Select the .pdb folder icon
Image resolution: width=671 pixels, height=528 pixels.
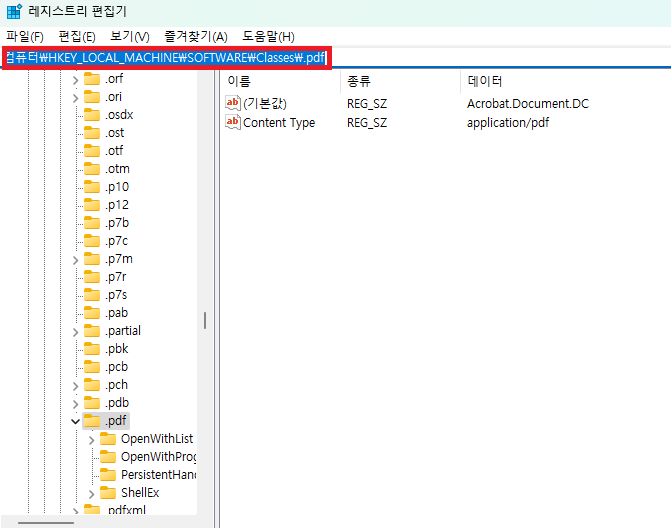click(92, 403)
